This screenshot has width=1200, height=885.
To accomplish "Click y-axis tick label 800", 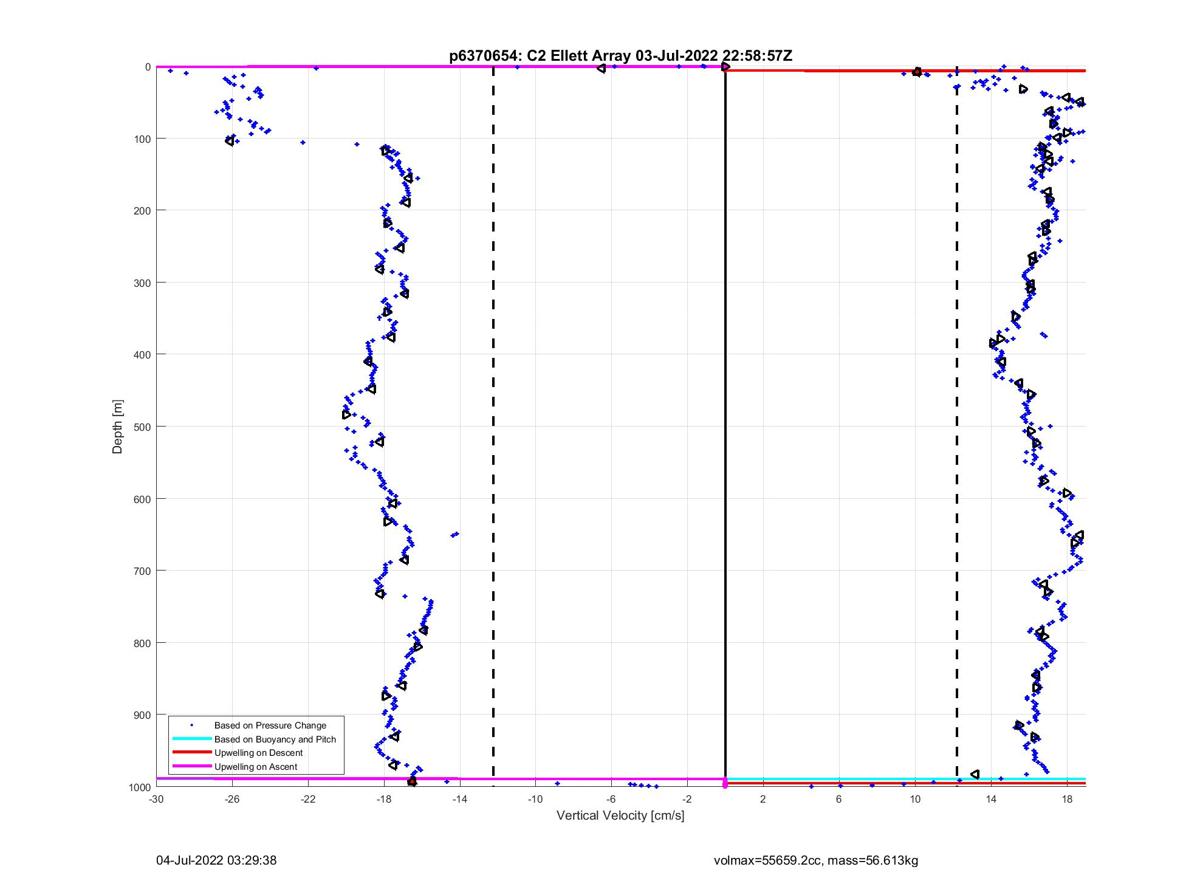I will coord(141,643).
